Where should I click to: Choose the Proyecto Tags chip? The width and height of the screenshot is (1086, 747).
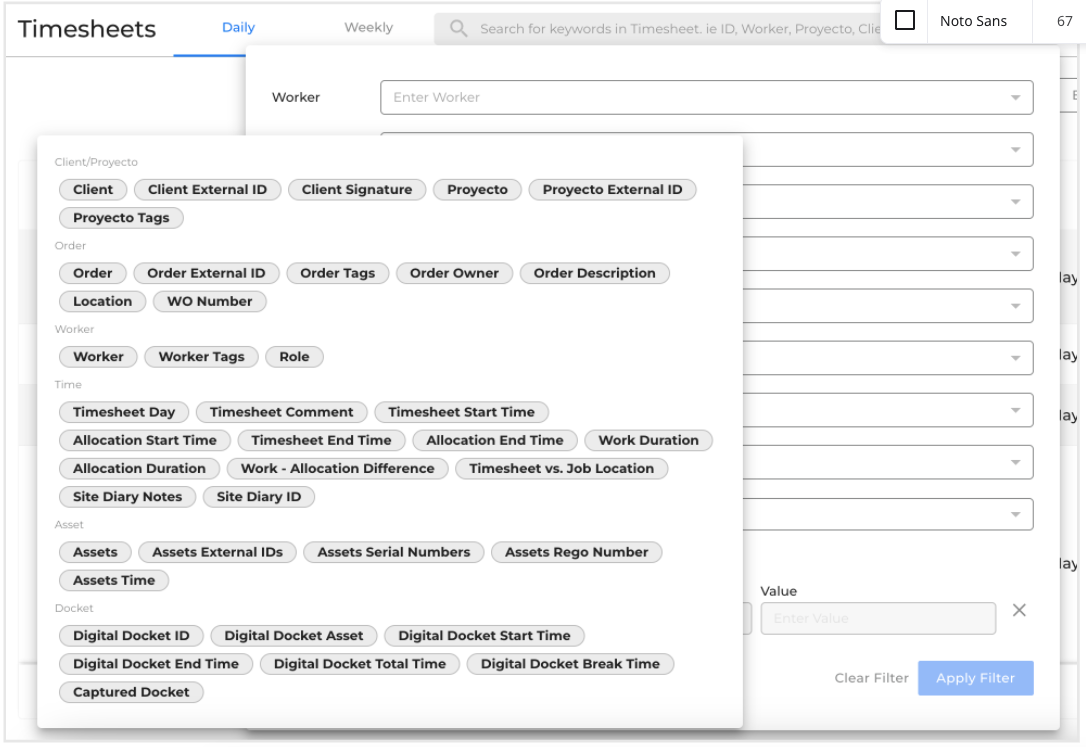[x=121, y=218]
